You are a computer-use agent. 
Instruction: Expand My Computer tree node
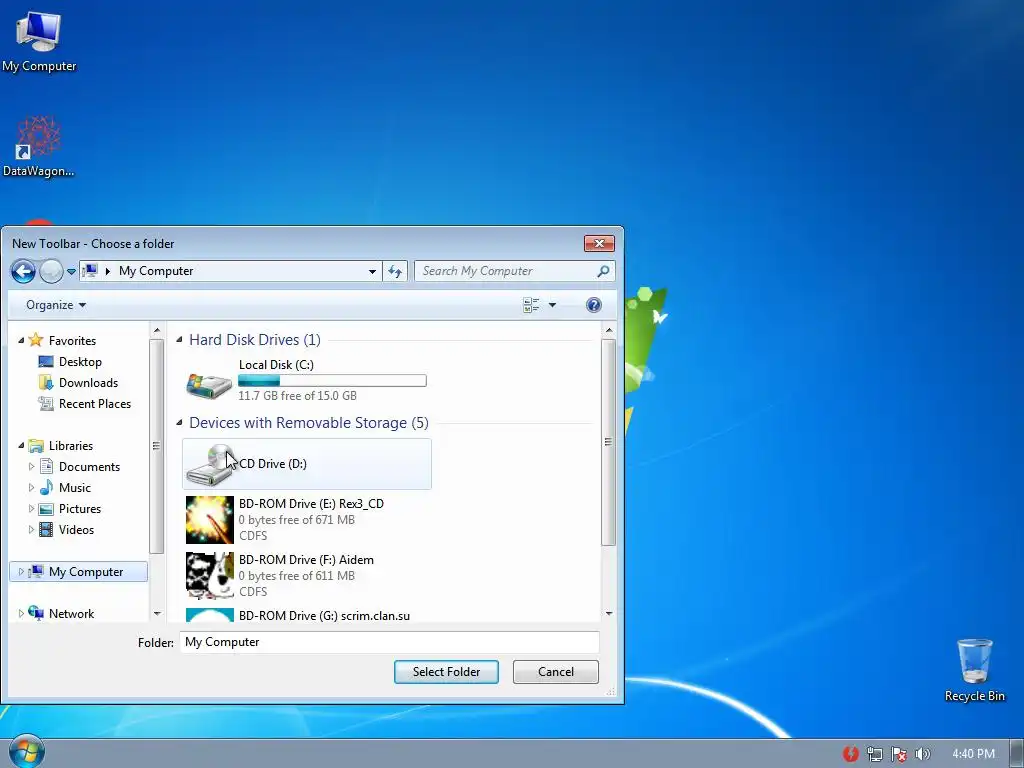21,571
